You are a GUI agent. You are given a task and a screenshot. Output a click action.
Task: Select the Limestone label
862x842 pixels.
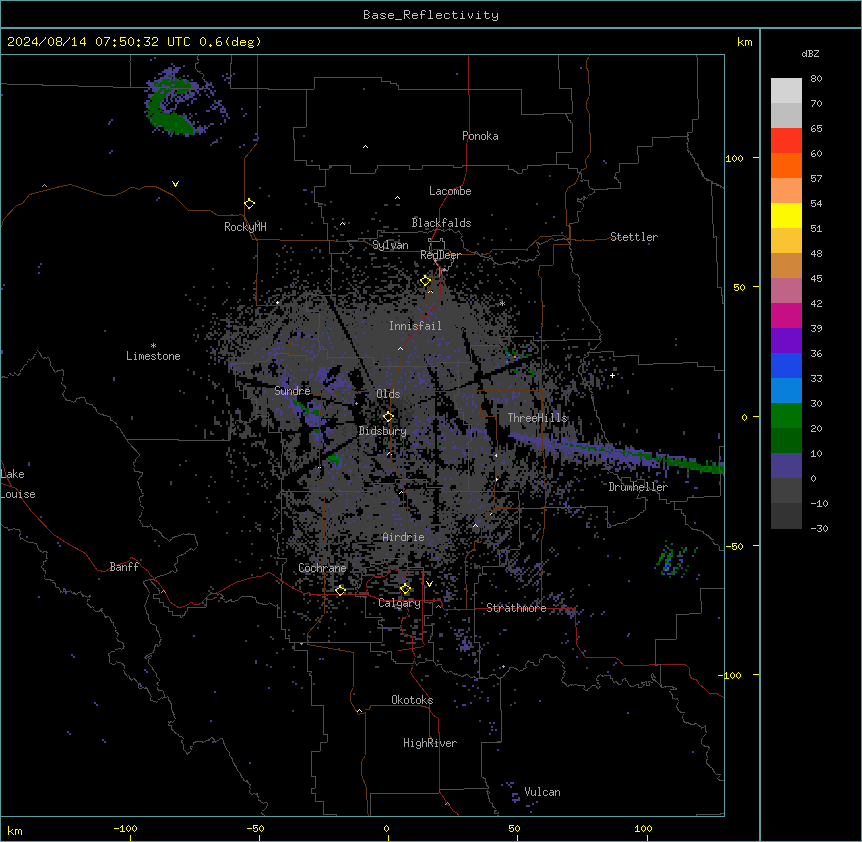153,356
